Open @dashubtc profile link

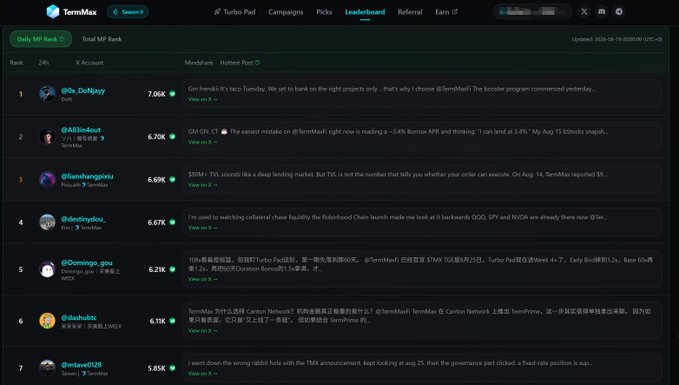coord(79,317)
